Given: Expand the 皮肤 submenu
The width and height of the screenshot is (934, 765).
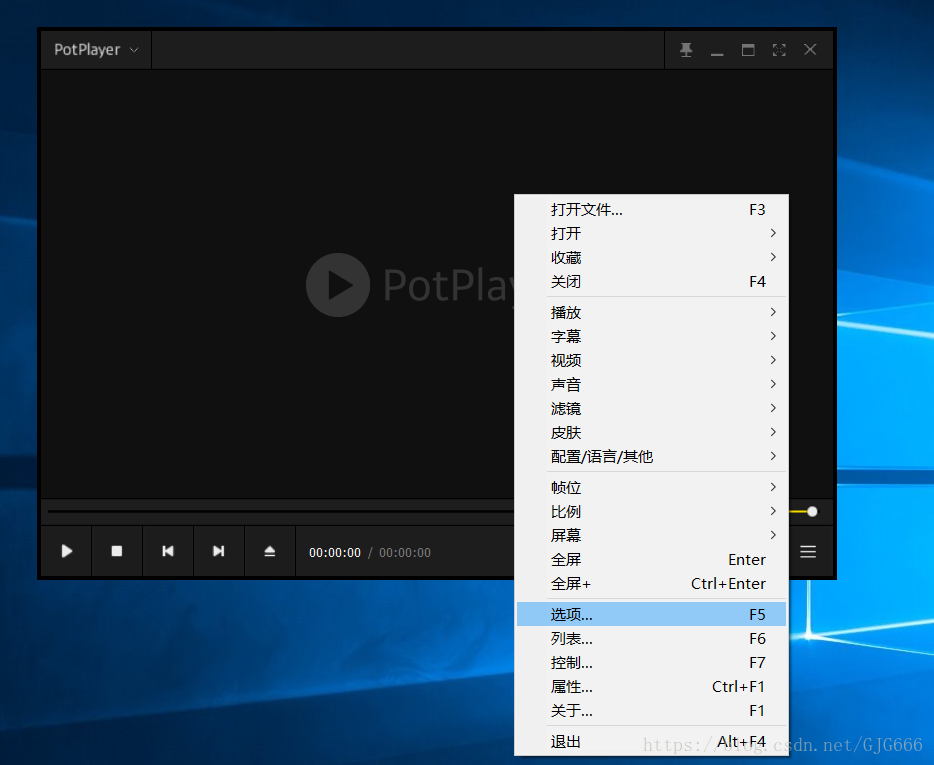Looking at the screenshot, I should pyautogui.click(x=652, y=433).
